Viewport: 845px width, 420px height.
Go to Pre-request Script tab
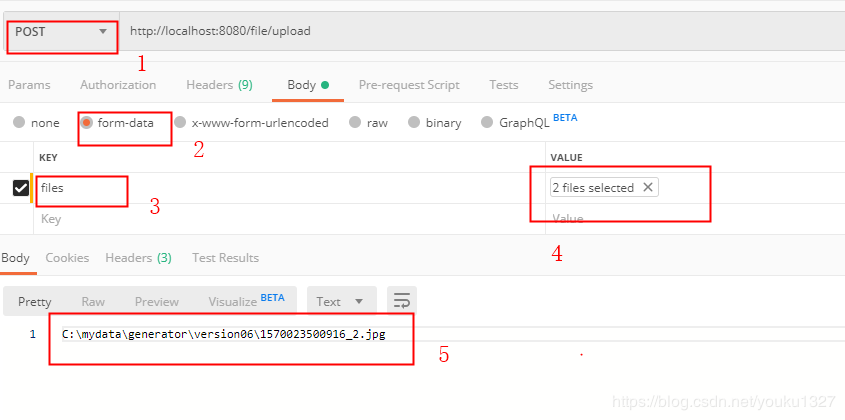pos(409,85)
